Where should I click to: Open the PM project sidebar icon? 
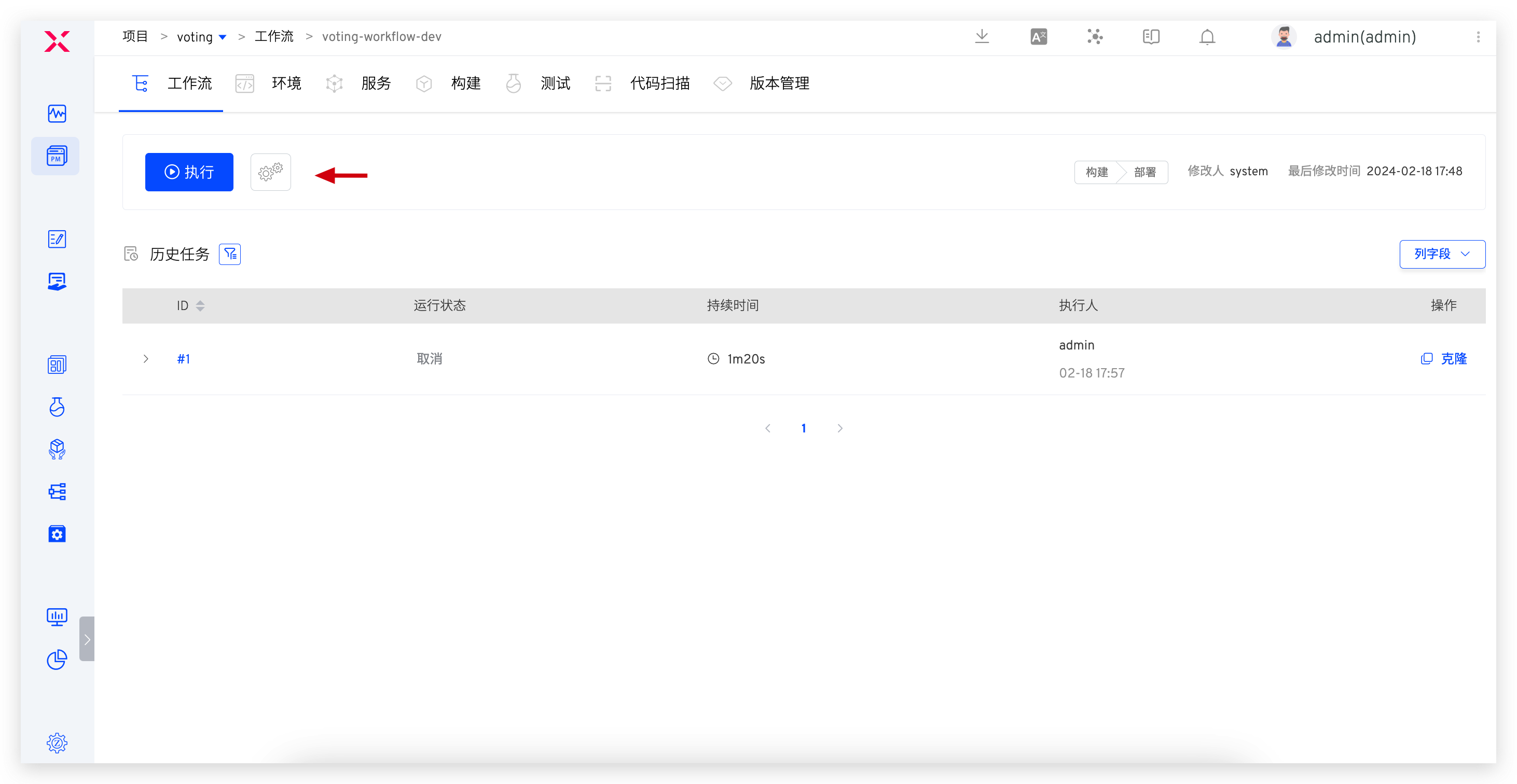(57, 156)
